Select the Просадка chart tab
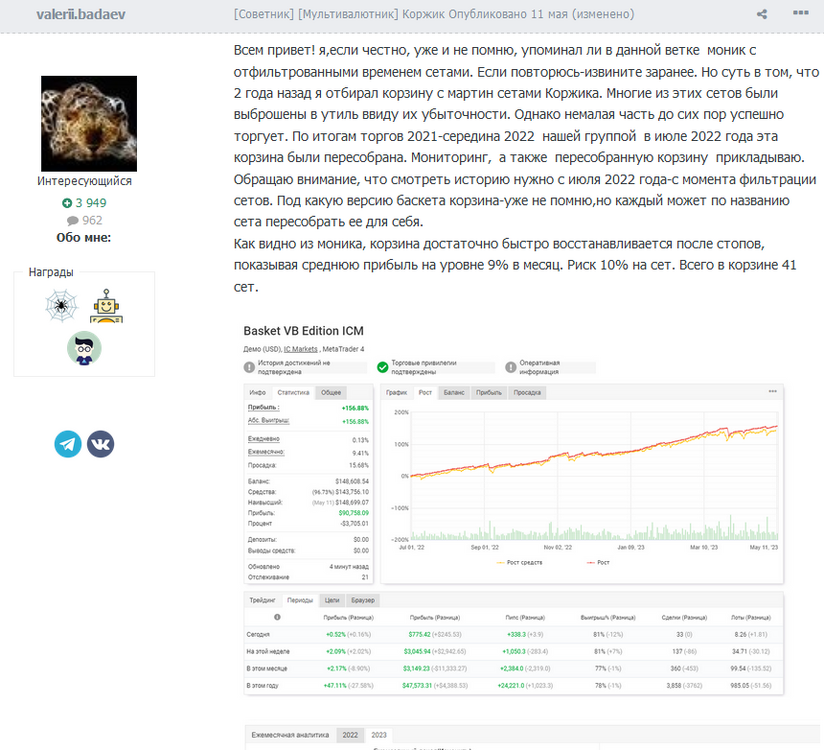The height and width of the screenshot is (750, 824). click(527, 393)
